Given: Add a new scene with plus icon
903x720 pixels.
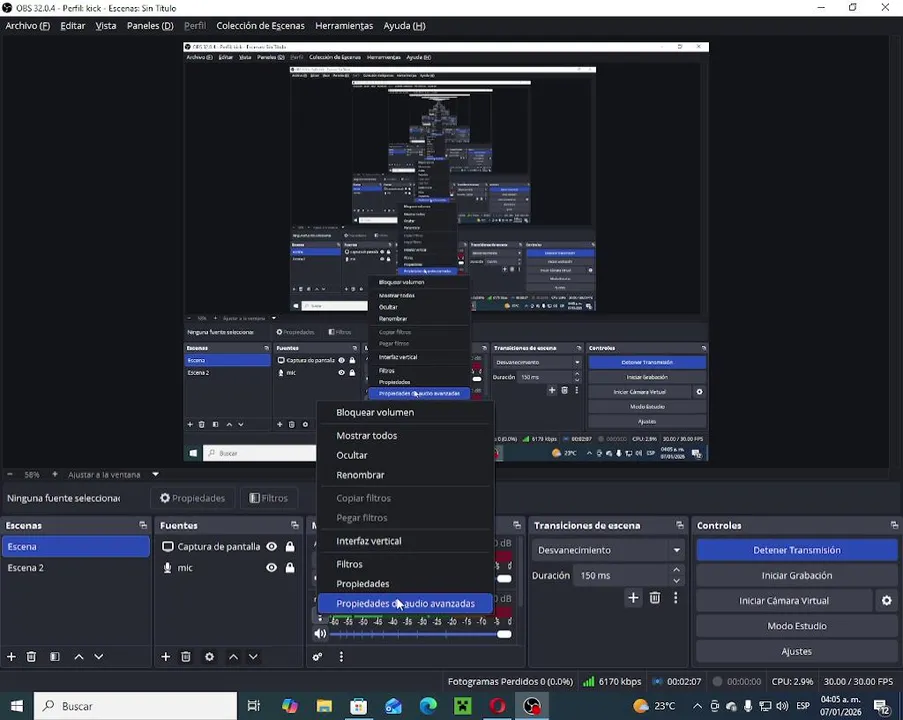Looking at the screenshot, I should click(11, 657).
